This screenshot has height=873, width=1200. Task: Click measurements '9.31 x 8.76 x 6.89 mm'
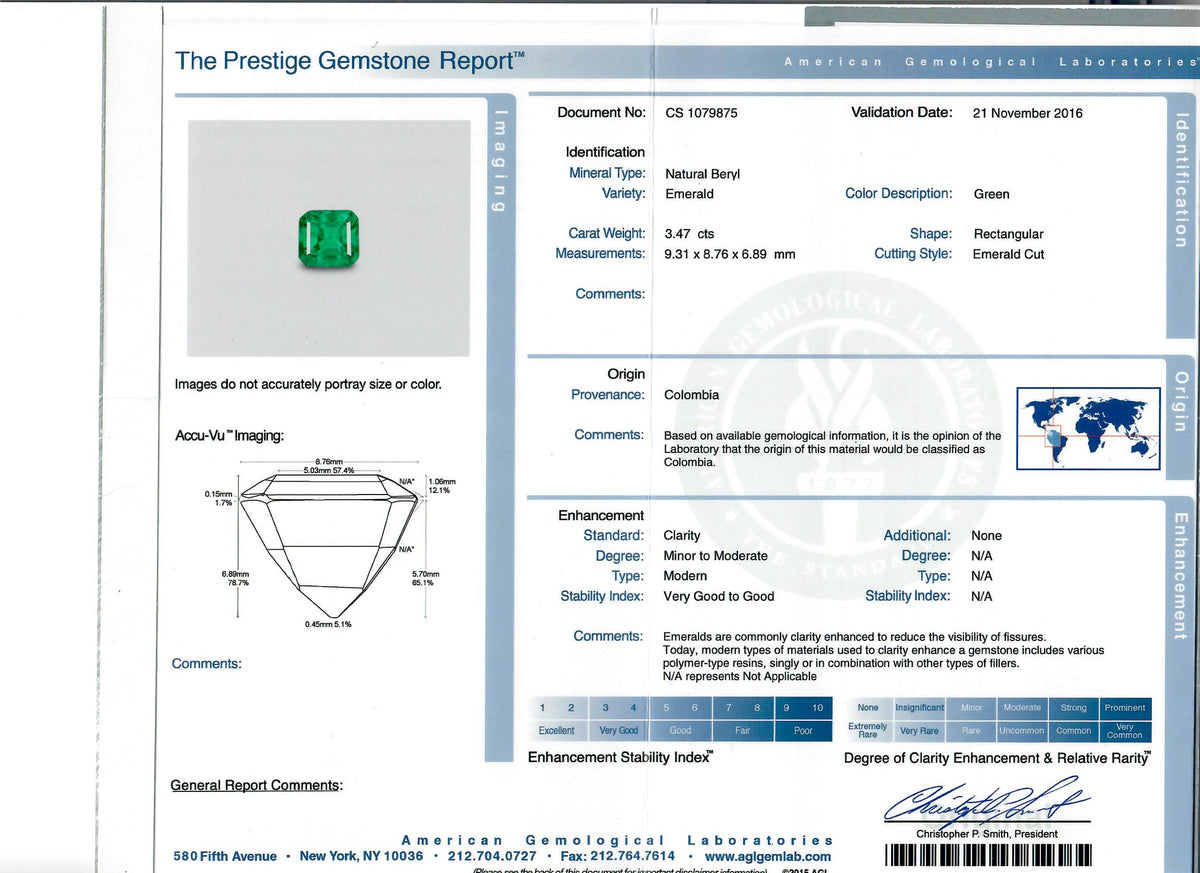coord(730,254)
